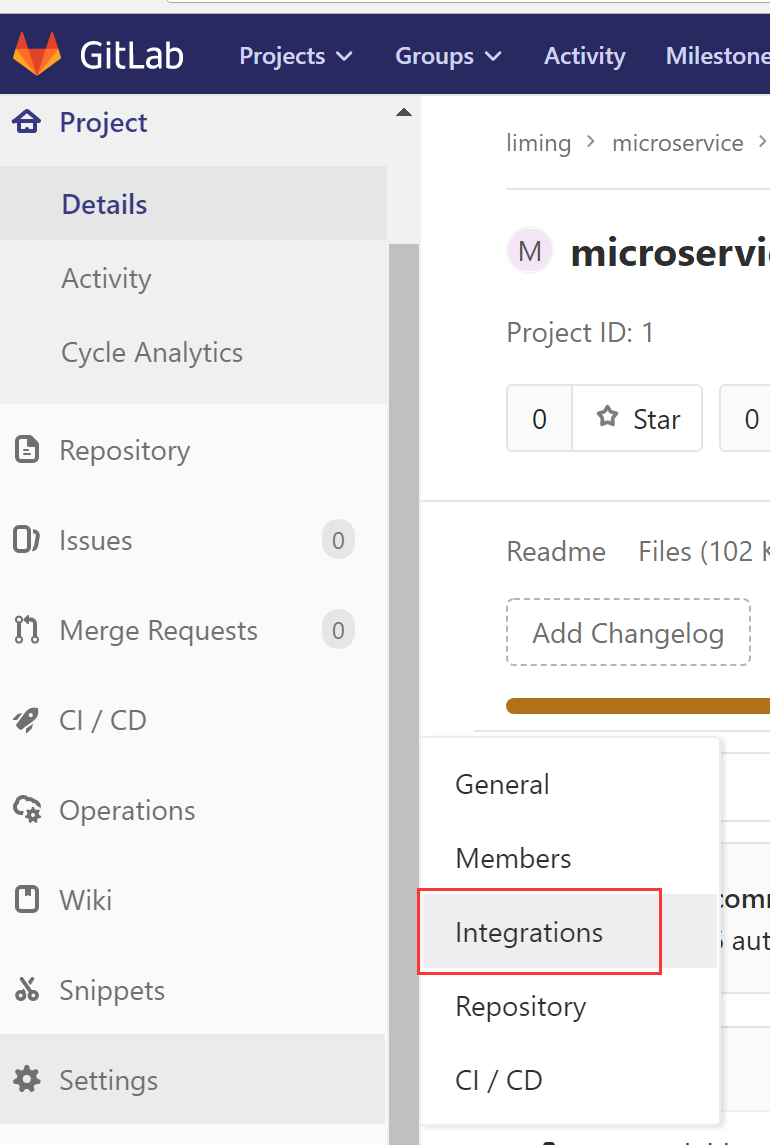The image size is (770, 1145).
Task: Open Repository via its document icon
Action: click(x=27, y=451)
